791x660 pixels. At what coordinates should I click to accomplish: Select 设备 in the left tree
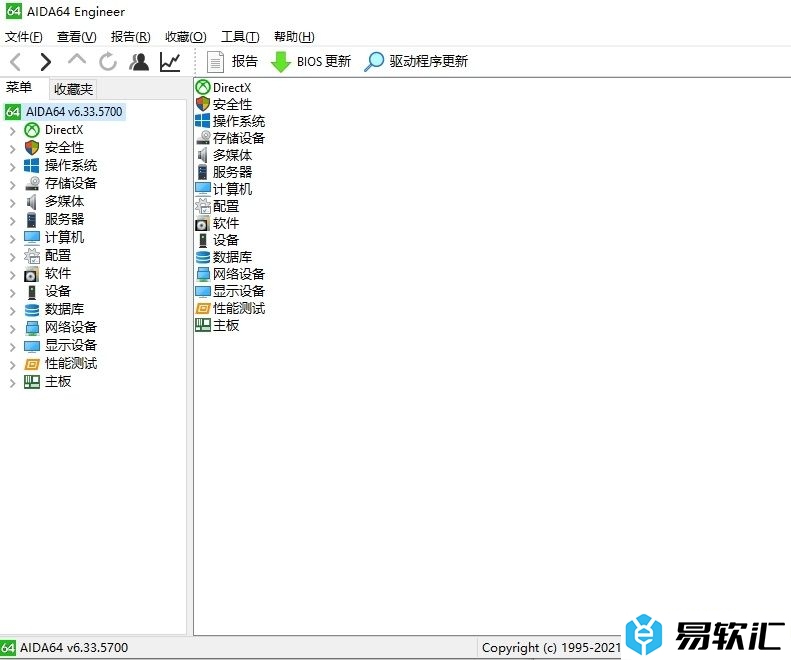pyautogui.click(x=58, y=291)
